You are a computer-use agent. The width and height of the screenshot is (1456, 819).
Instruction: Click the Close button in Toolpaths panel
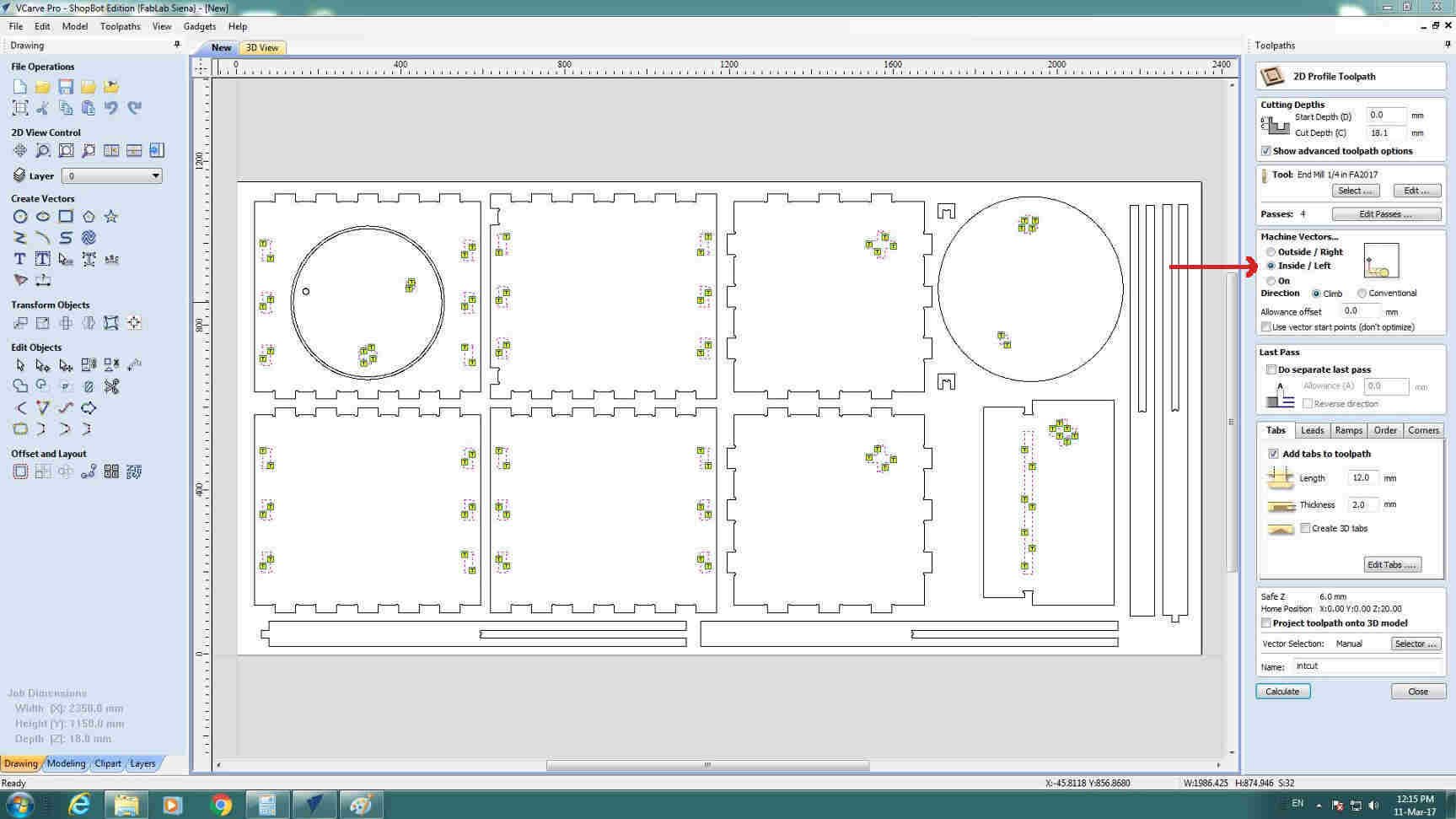1418,692
